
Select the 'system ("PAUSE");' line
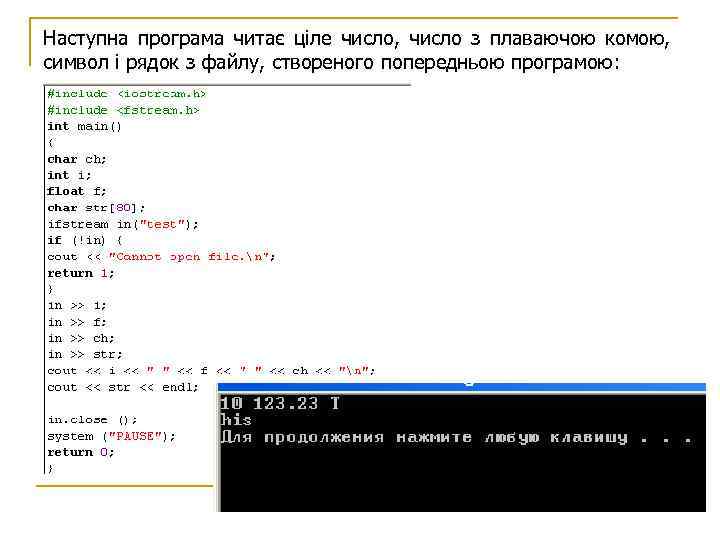click(112, 436)
